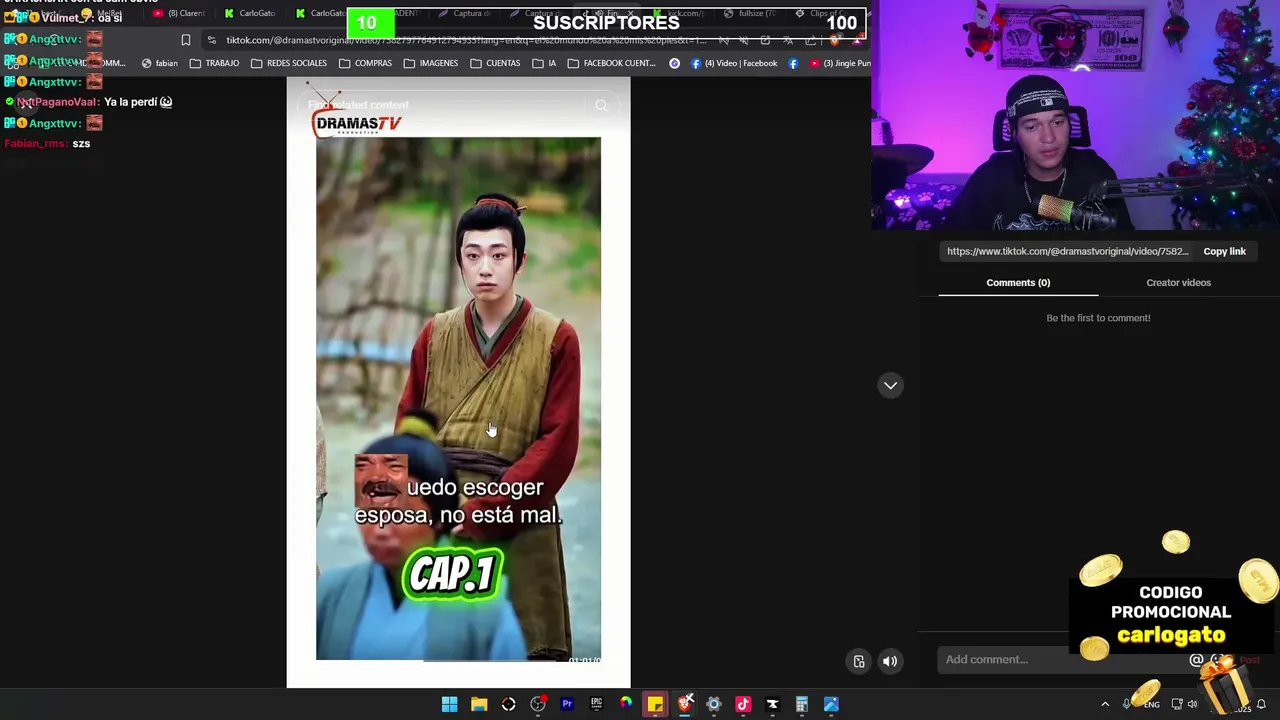
Task: Click the ENG language indicator
Action: tap(1152, 705)
